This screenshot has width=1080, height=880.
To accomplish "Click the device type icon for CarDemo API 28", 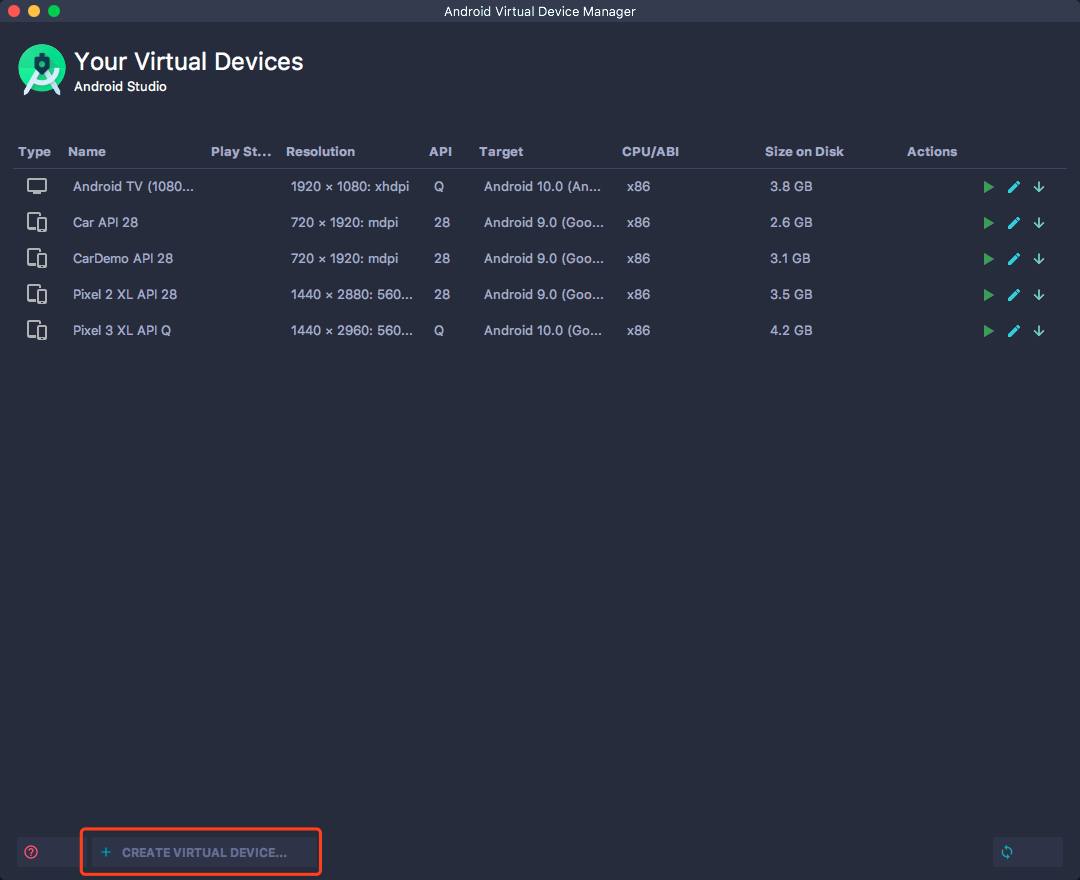I will (37, 258).
